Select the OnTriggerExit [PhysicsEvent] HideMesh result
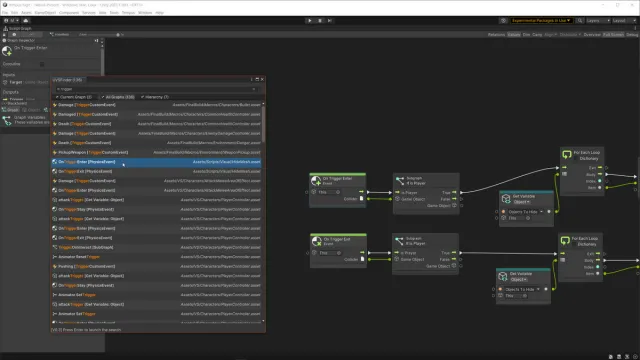This screenshot has width=640, height=360. click(x=156, y=171)
